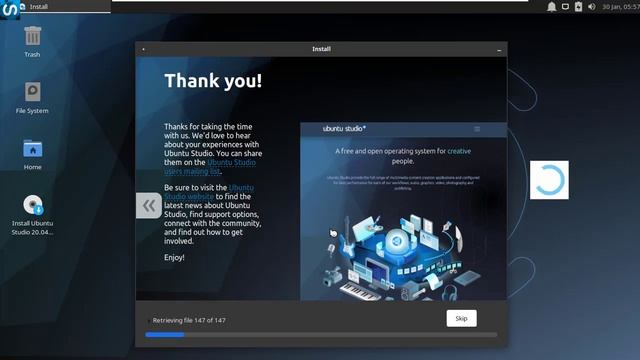Click the 'Retrieving file 147 of 147' status text
640x360 pixels.
coord(189,320)
